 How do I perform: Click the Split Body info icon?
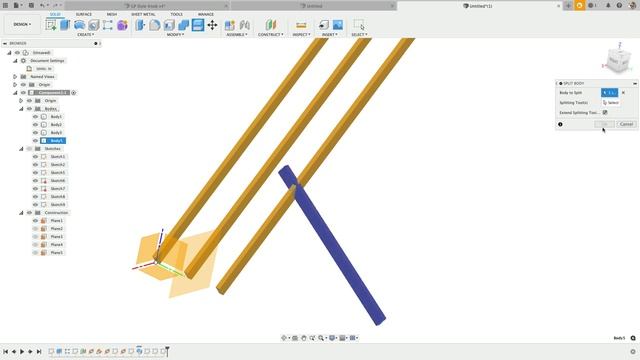[560, 124]
